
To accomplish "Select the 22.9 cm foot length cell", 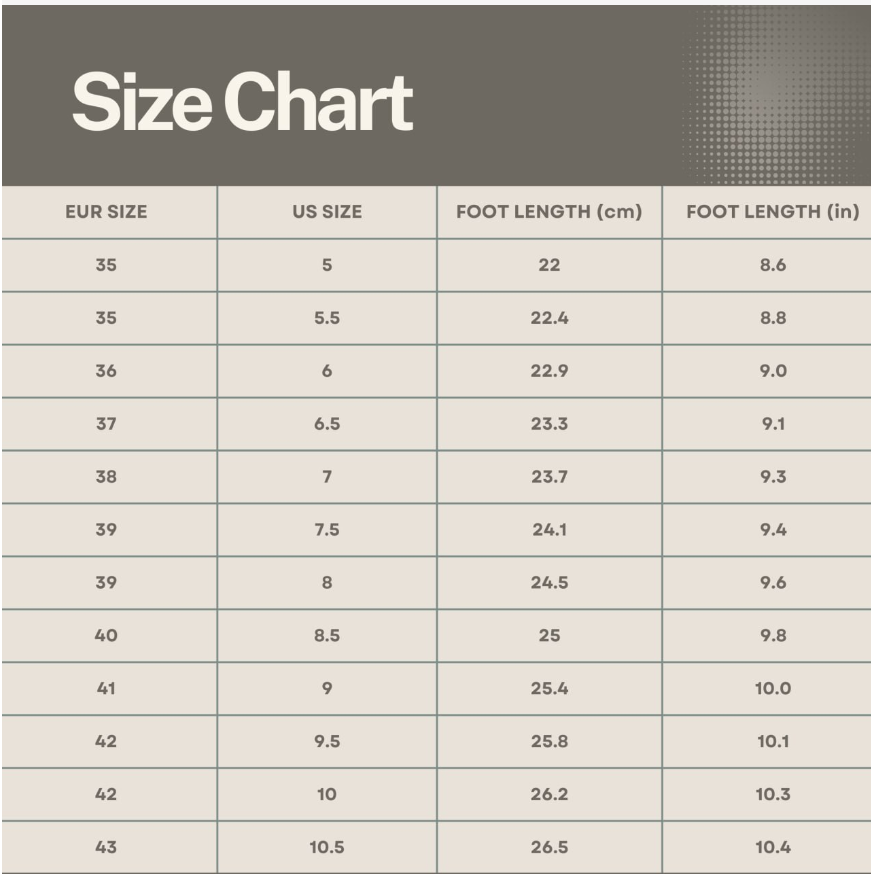I will point(549,371).
